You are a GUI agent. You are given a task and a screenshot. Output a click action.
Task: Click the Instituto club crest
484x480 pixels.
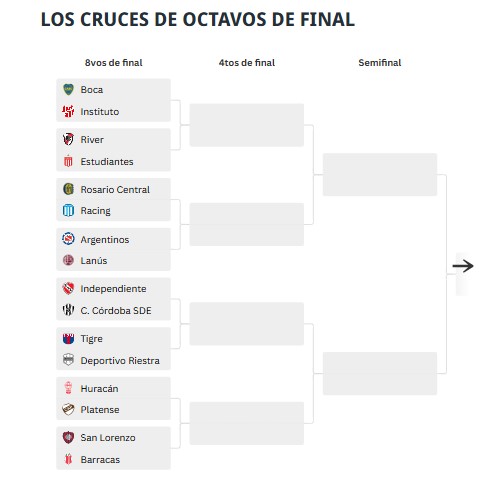pos(68,111)
